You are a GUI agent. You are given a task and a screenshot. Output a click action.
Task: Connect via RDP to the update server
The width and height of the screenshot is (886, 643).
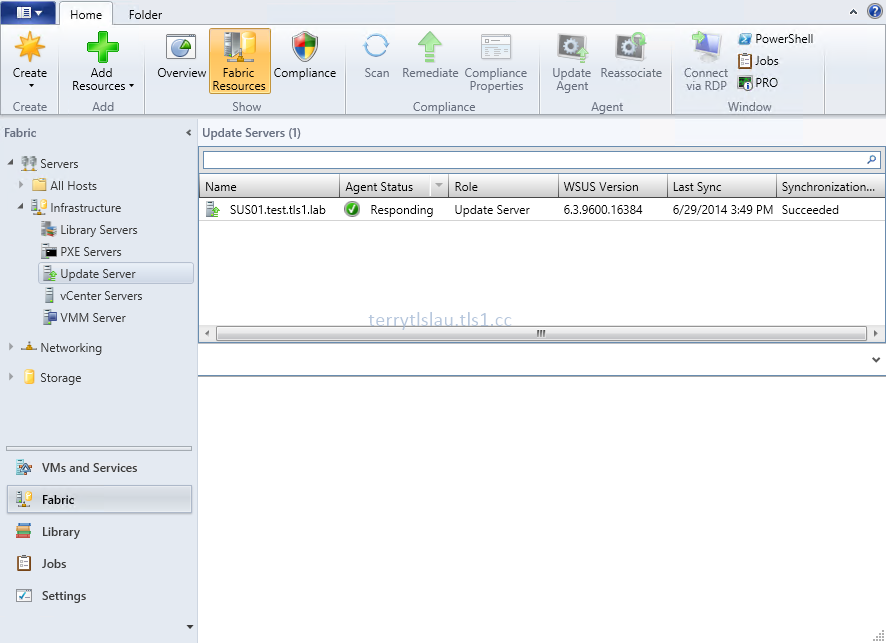pos(705,60)
